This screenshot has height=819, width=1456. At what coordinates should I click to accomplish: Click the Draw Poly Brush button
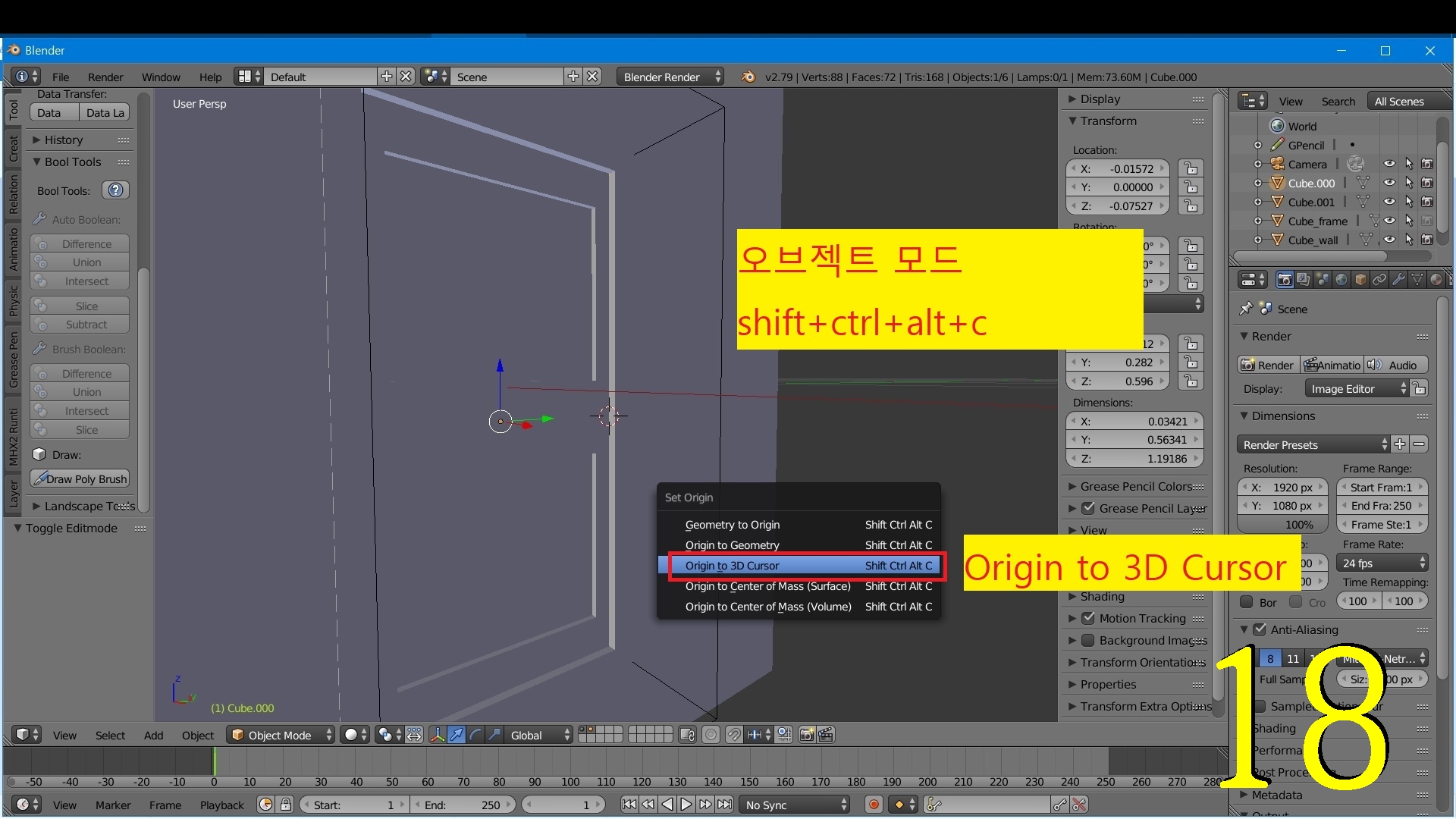click(x=80, y=479)
